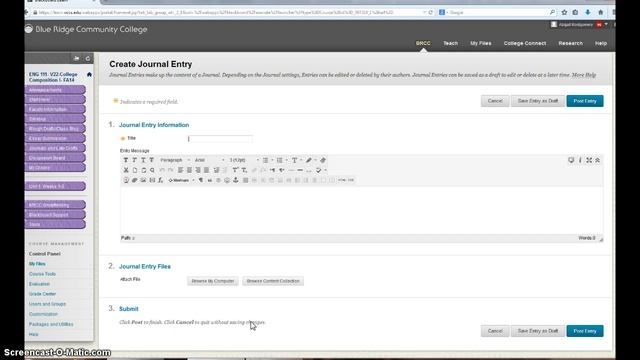
Task: Click the course home icon in sidebar
Action: point(89,74)
